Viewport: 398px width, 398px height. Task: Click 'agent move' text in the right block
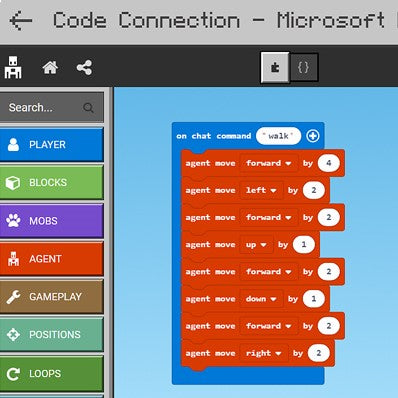tap(210, 353)
